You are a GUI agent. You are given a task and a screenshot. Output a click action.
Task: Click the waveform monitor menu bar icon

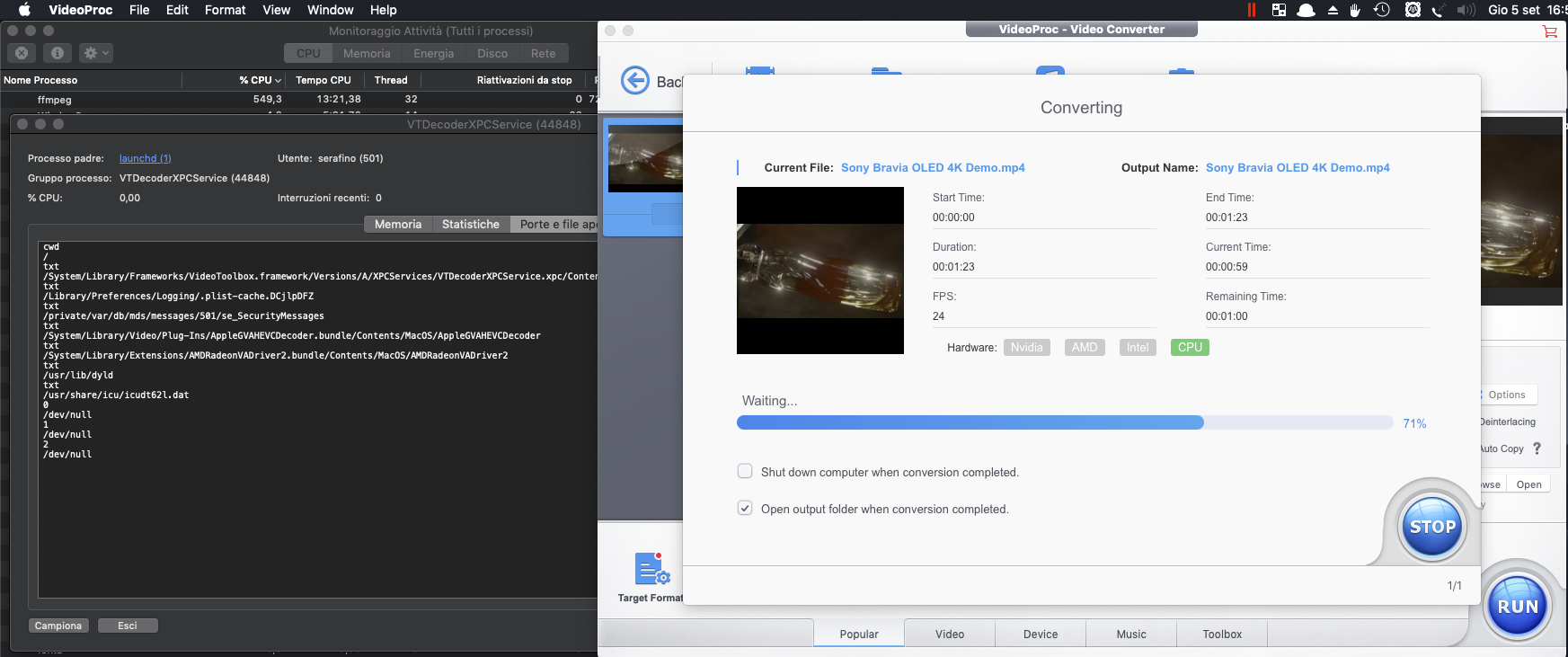coord(1413,10)
